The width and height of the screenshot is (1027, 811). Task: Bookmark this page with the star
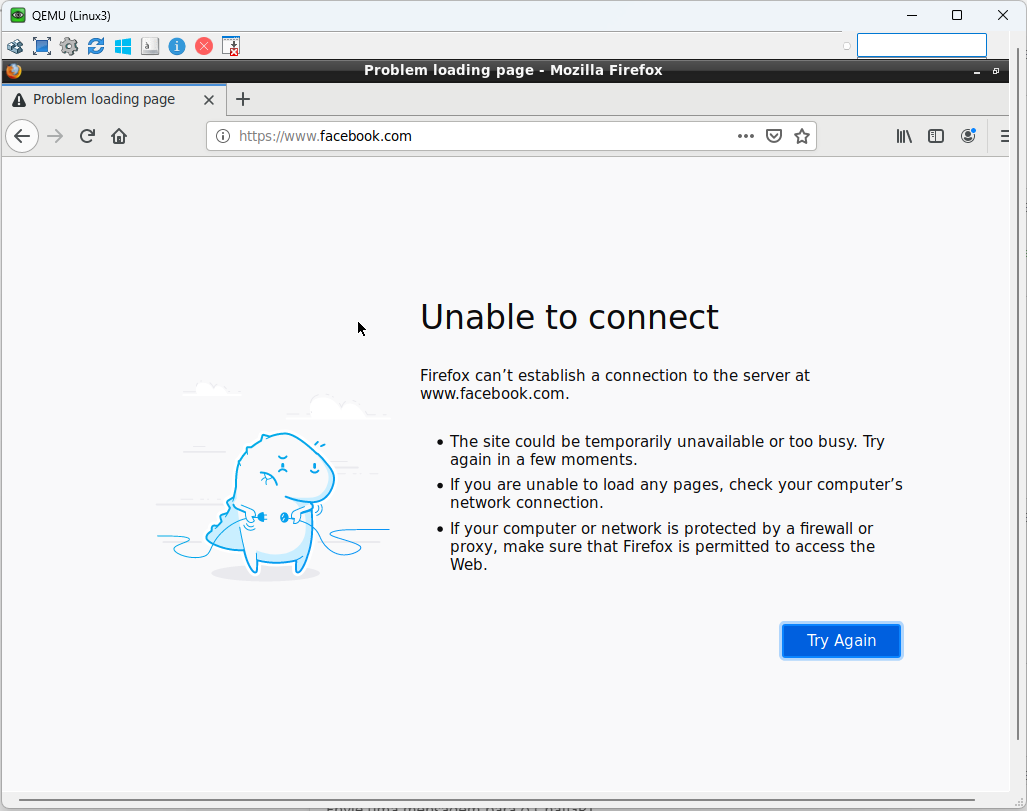(802, 136)
